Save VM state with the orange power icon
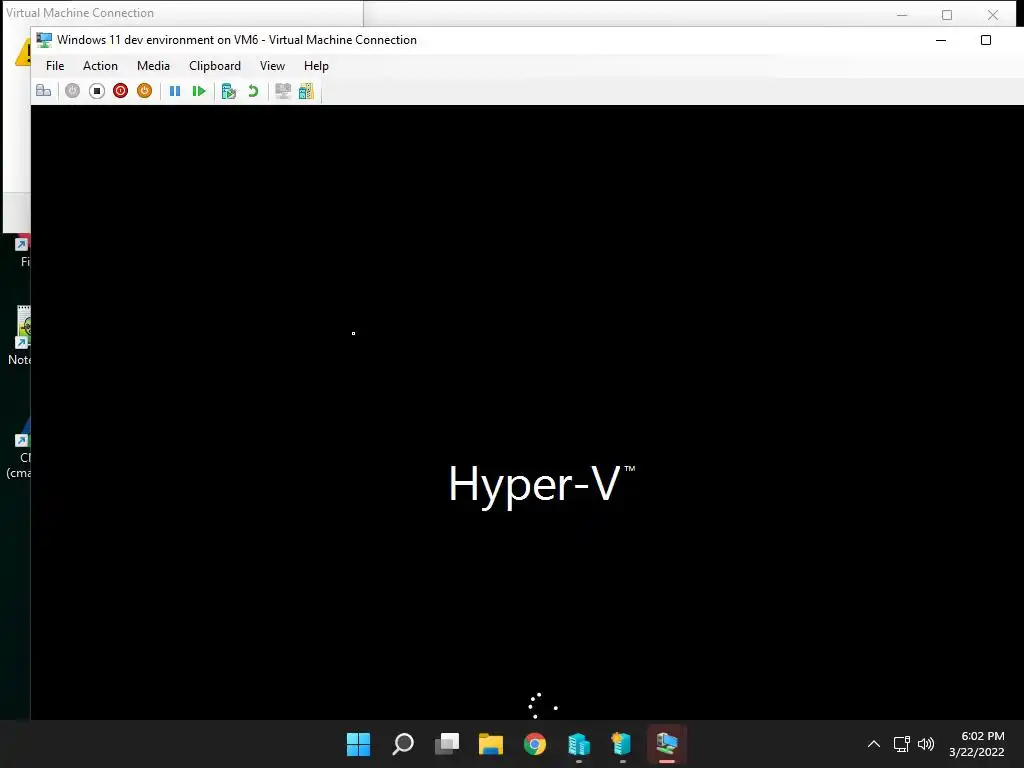The image size is (1024, 768). click(144, 91)
